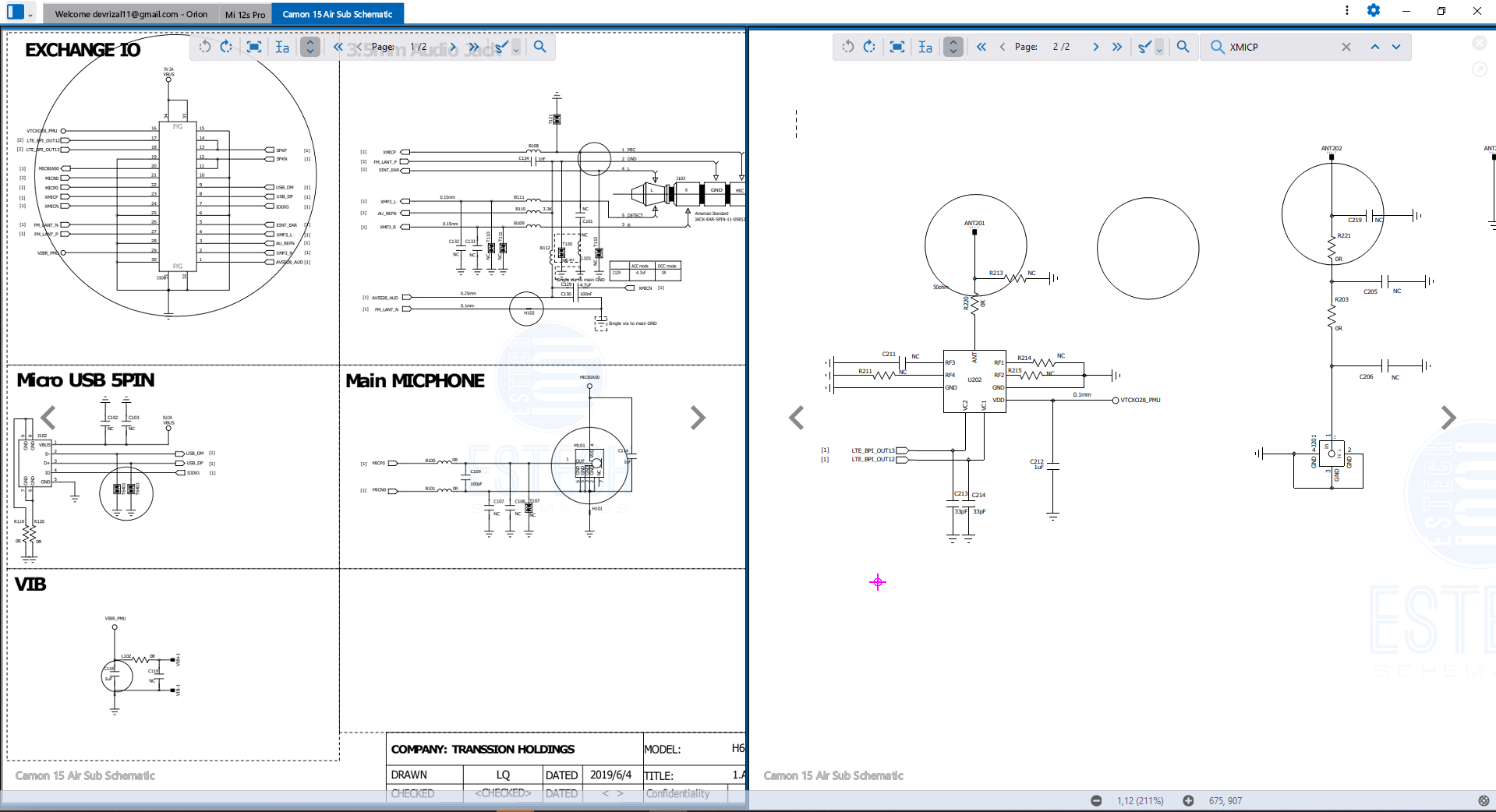
Task: Open the three-dot options menu
Action: click(x=1347, y=10)
